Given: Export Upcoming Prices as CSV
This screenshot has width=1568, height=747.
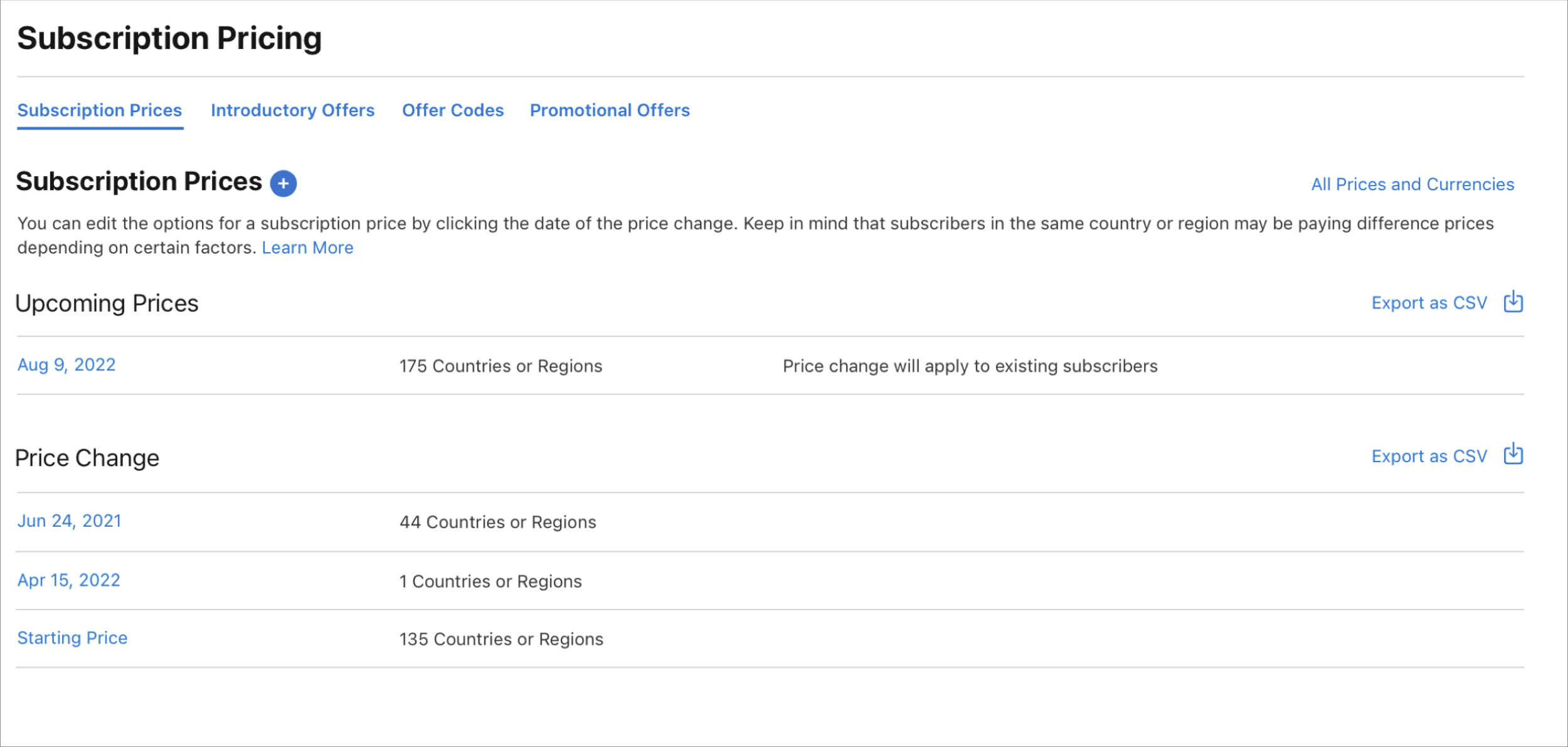Looking at the screenshot, I should click(1430, 302).
